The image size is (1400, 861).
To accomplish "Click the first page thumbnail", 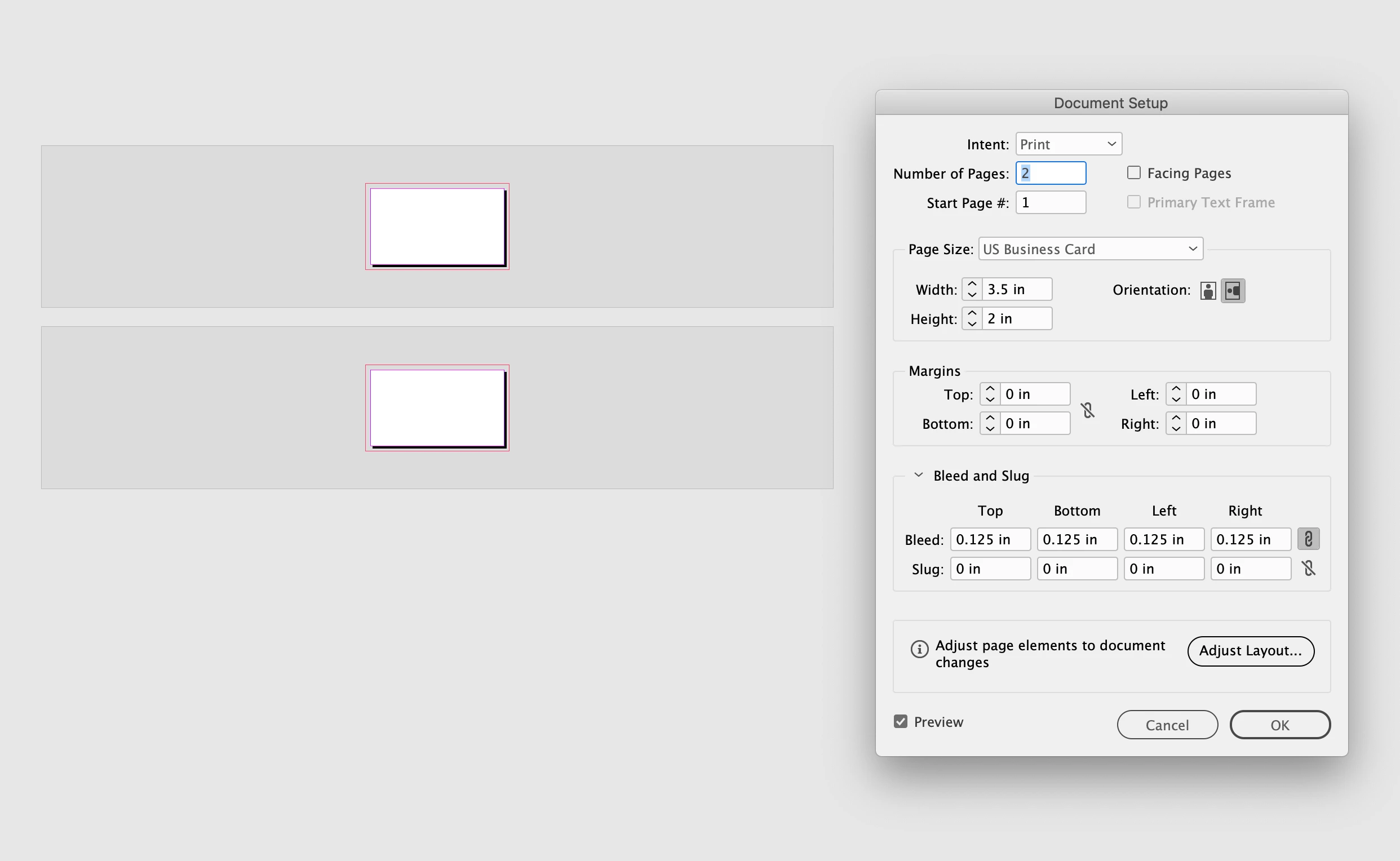I will (437, 227).
